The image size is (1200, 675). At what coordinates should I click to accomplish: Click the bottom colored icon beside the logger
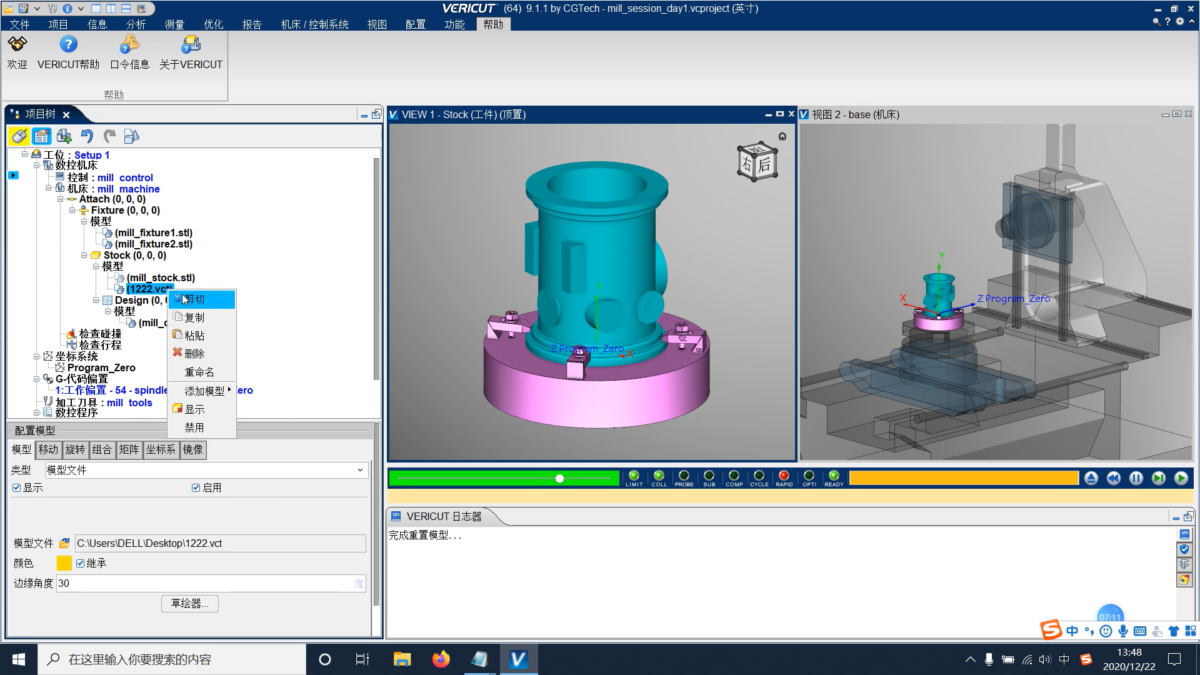[1185, 579]
